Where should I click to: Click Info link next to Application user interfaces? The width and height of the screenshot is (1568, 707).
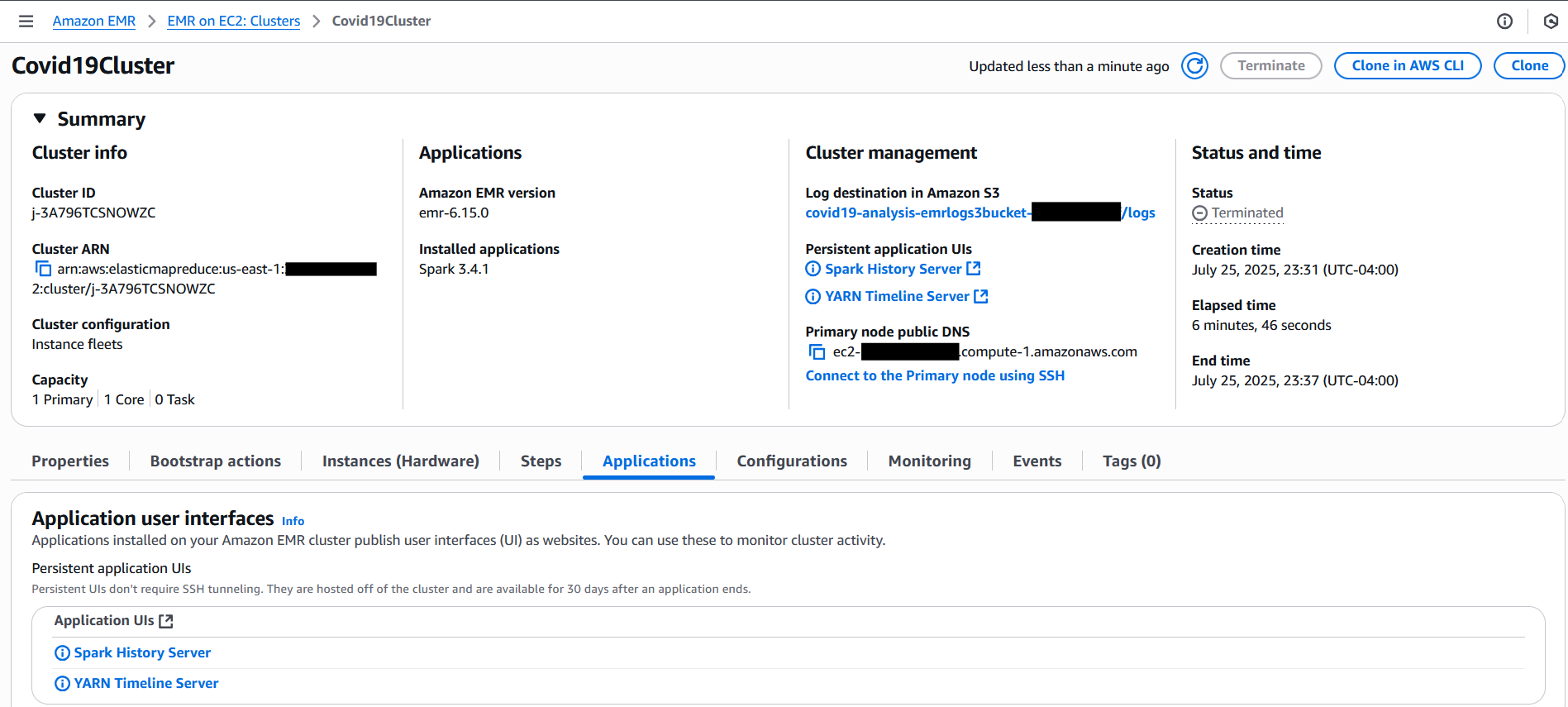(293, 521)
